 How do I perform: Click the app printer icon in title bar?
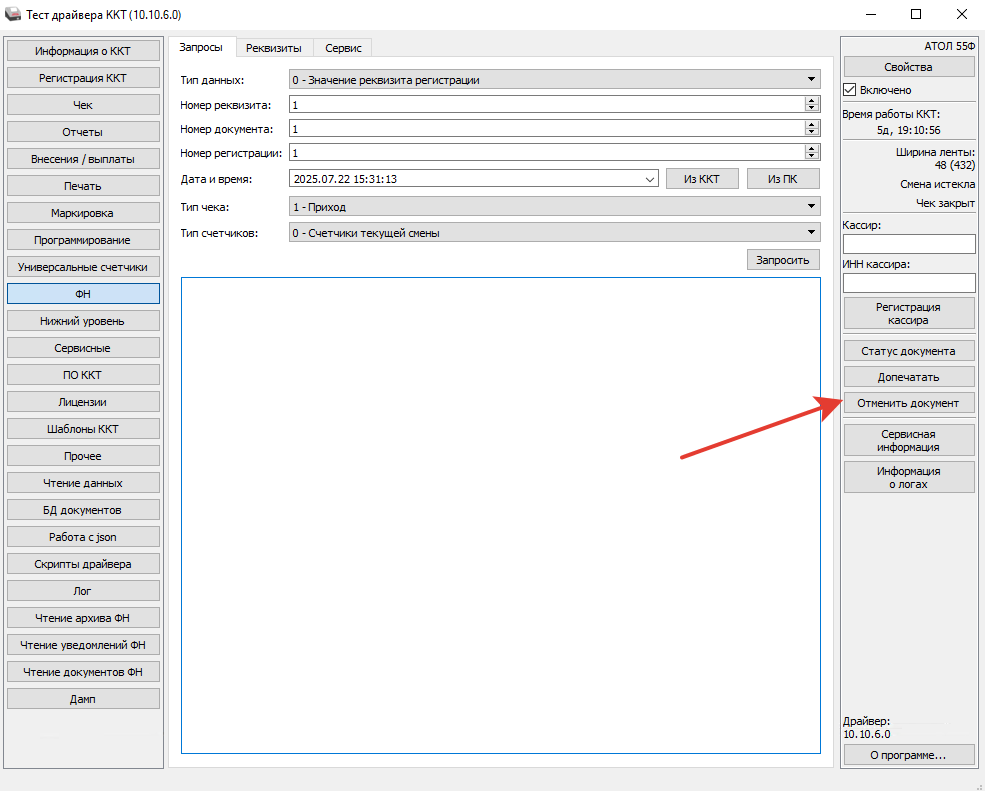click(14, 15)
